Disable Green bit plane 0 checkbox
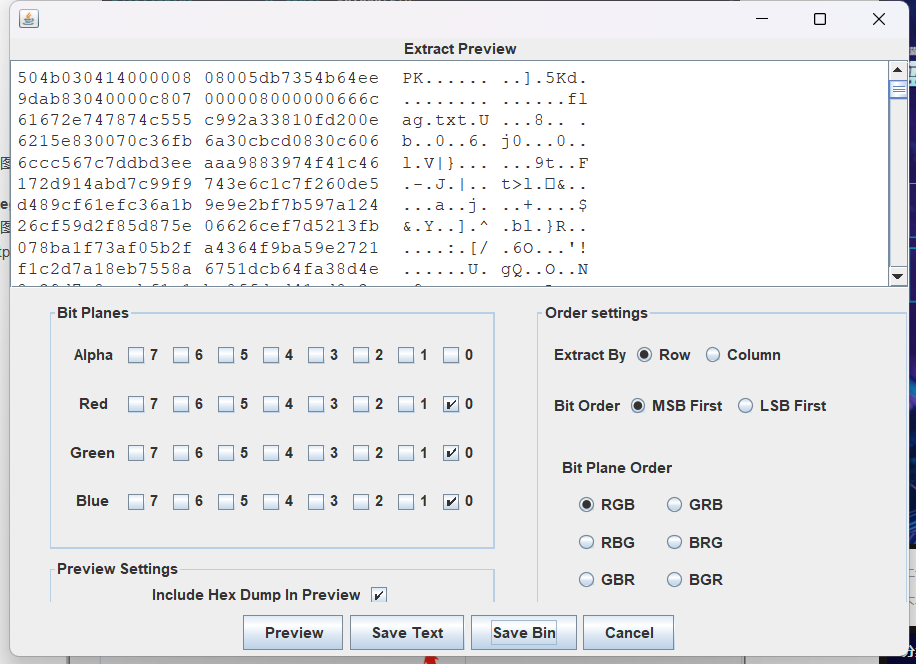This screenshot has width=916, height=664. (451, 454)
